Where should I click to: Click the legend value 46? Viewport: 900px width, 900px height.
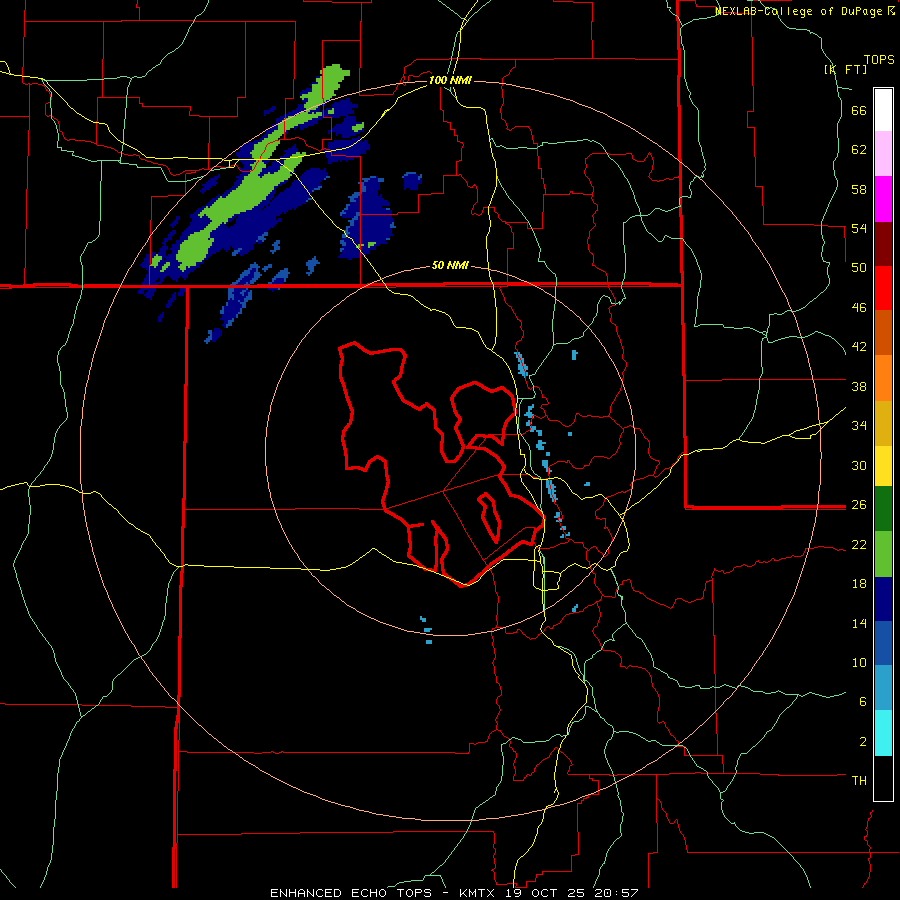pyautogui.click(x=859, y=307)
